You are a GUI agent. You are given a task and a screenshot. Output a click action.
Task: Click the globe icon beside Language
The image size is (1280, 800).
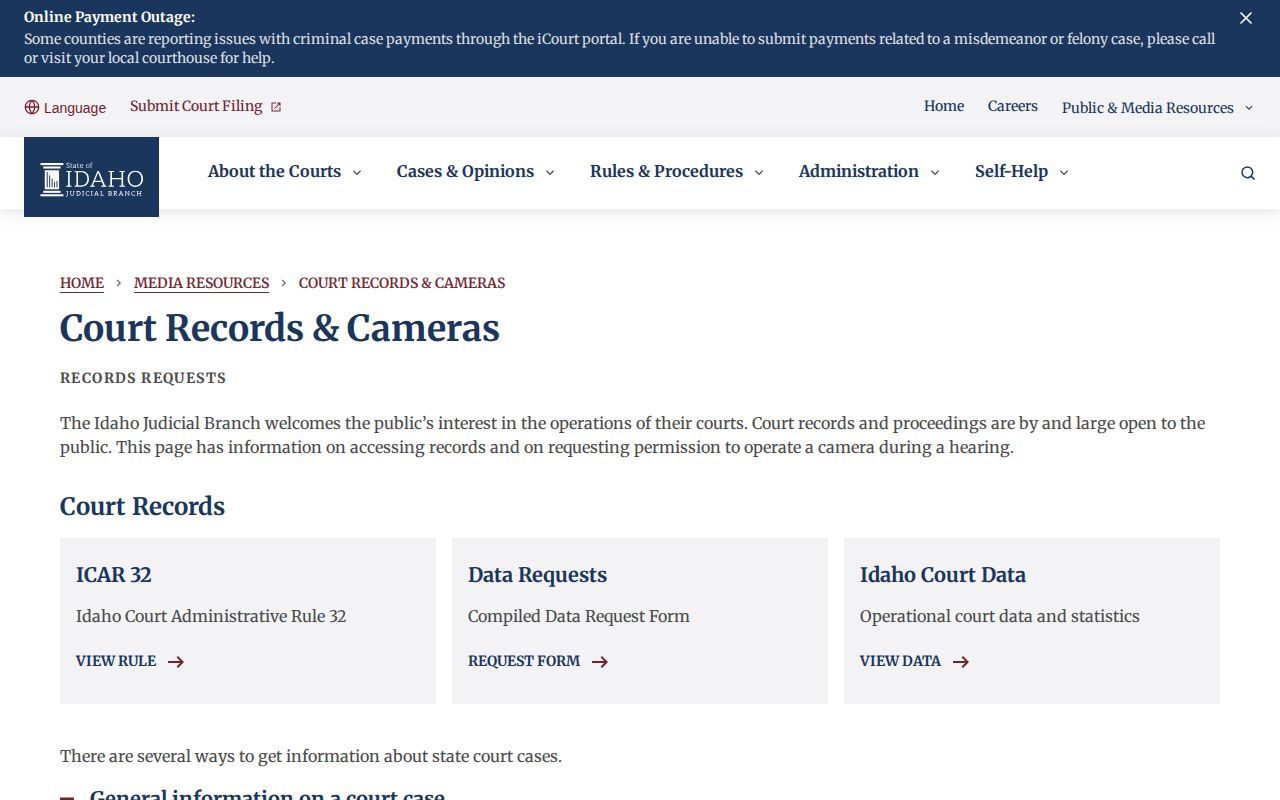[32, 107]
